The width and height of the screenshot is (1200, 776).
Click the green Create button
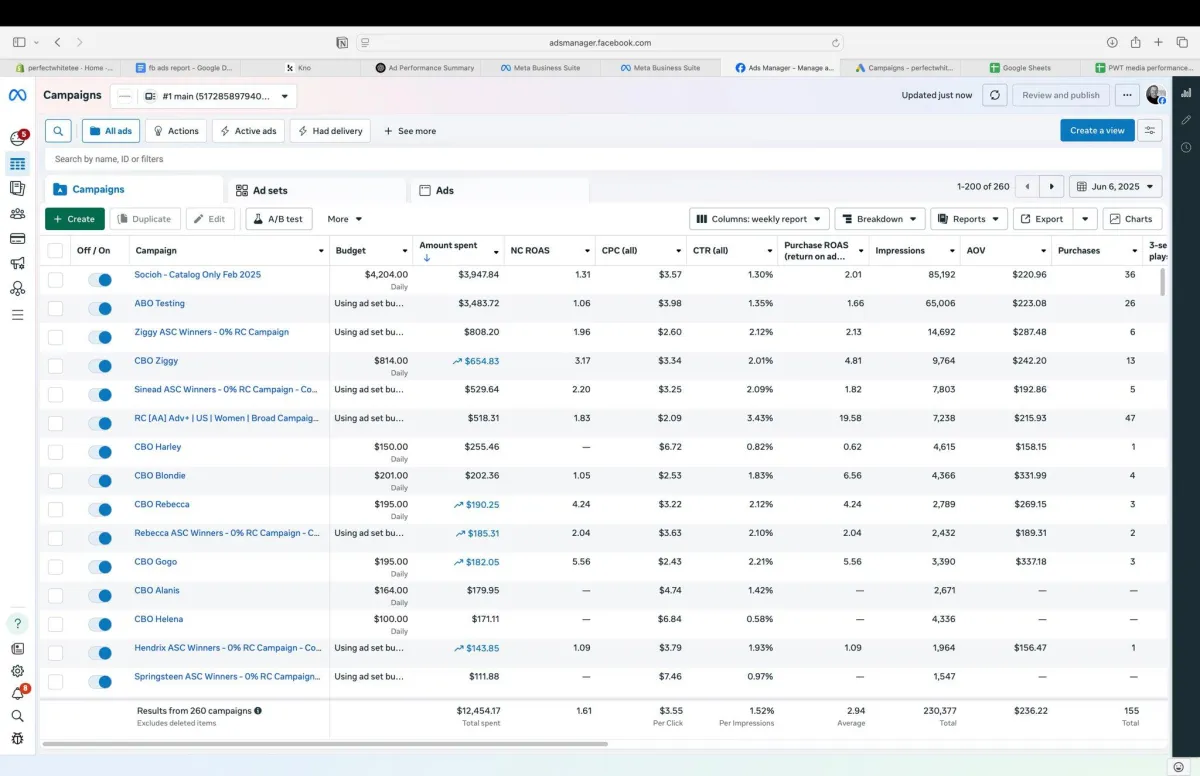pos(74,219)
